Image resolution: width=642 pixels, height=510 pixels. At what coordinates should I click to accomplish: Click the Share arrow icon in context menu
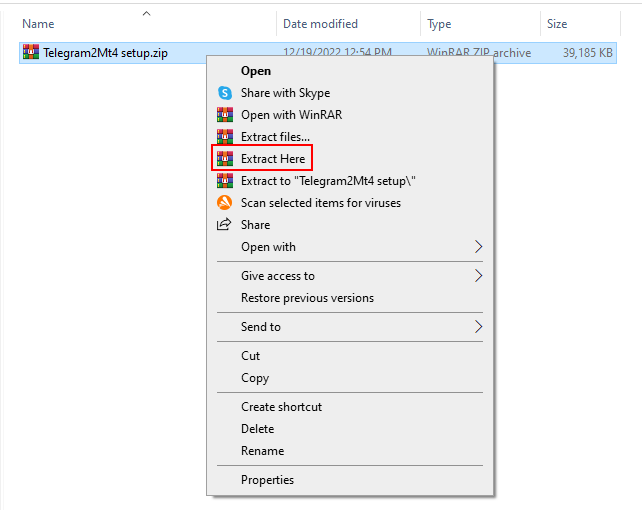(x=224, y=225)
